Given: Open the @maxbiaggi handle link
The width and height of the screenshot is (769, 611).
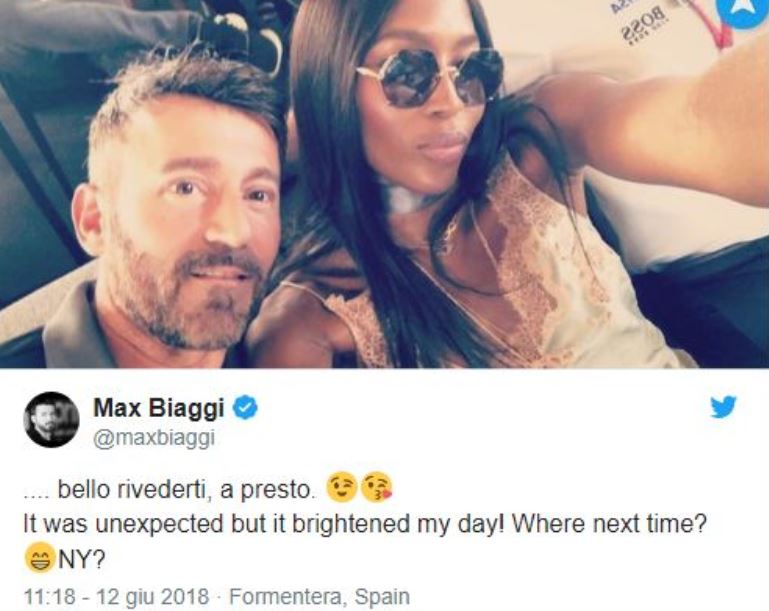Looking at the screenshot, I should tap(154, 437).
